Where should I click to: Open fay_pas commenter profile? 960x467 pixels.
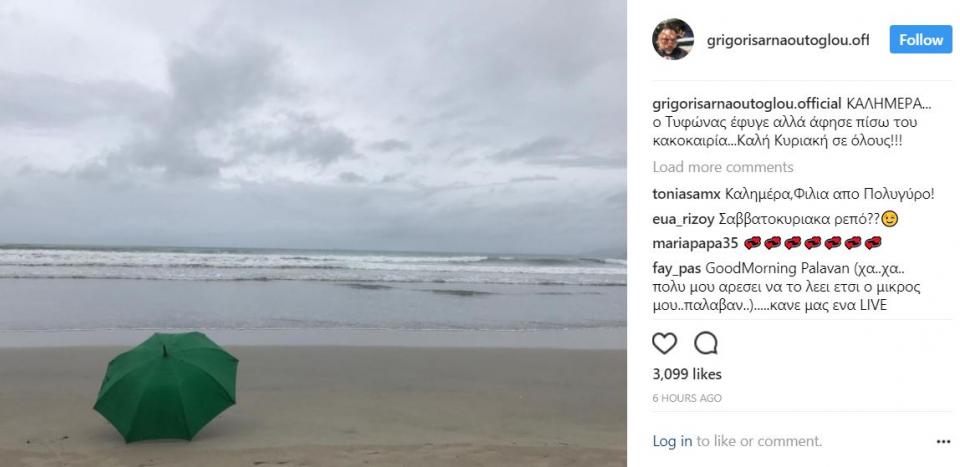tap(677, 268)
